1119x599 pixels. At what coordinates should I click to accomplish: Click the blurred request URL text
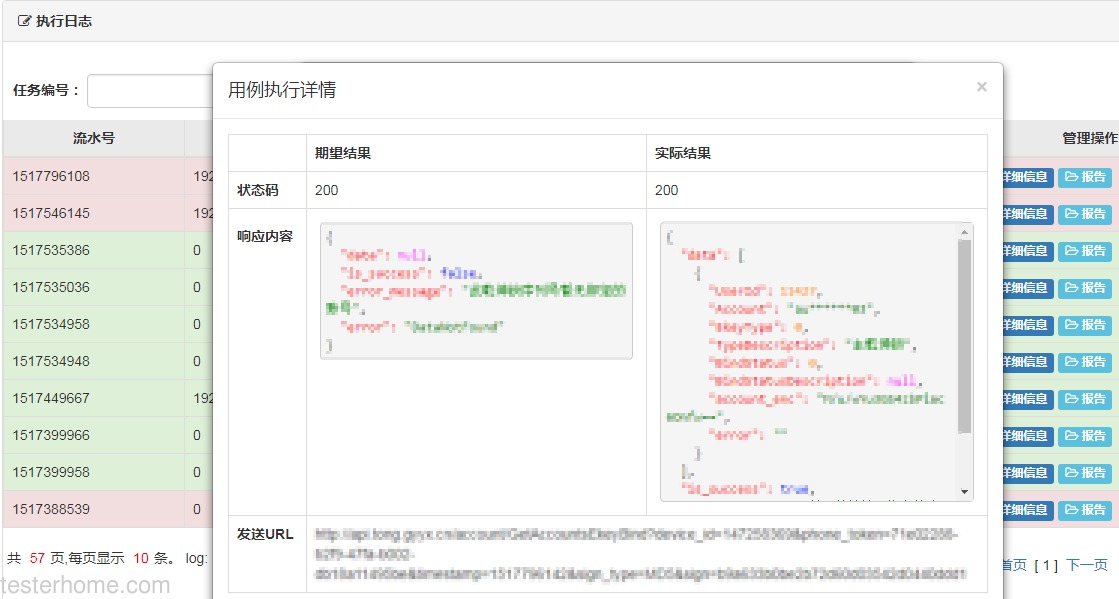(640, 554)
